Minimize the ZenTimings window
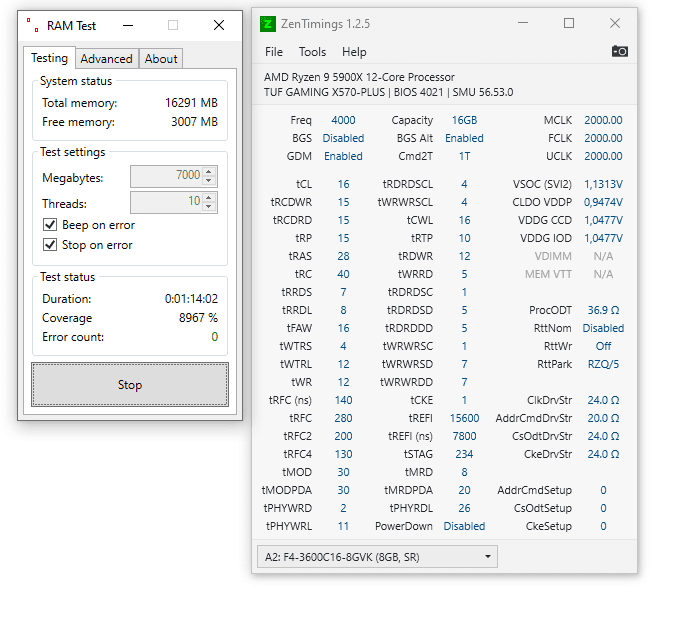The width and height of the screenshot is (686, 631). 523,23
